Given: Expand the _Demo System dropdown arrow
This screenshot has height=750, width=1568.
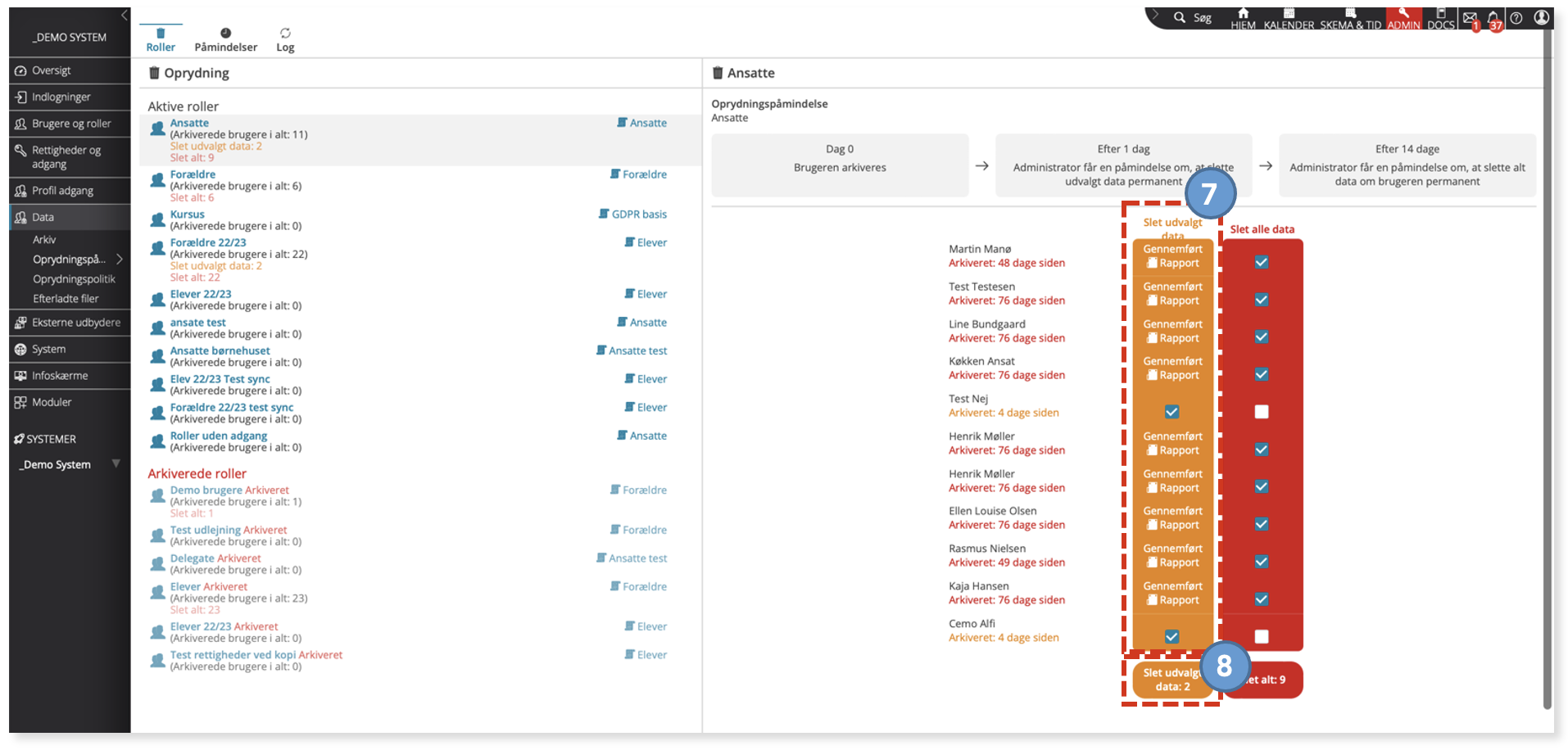Looking at the screenshot, I should tap(116, 464).
